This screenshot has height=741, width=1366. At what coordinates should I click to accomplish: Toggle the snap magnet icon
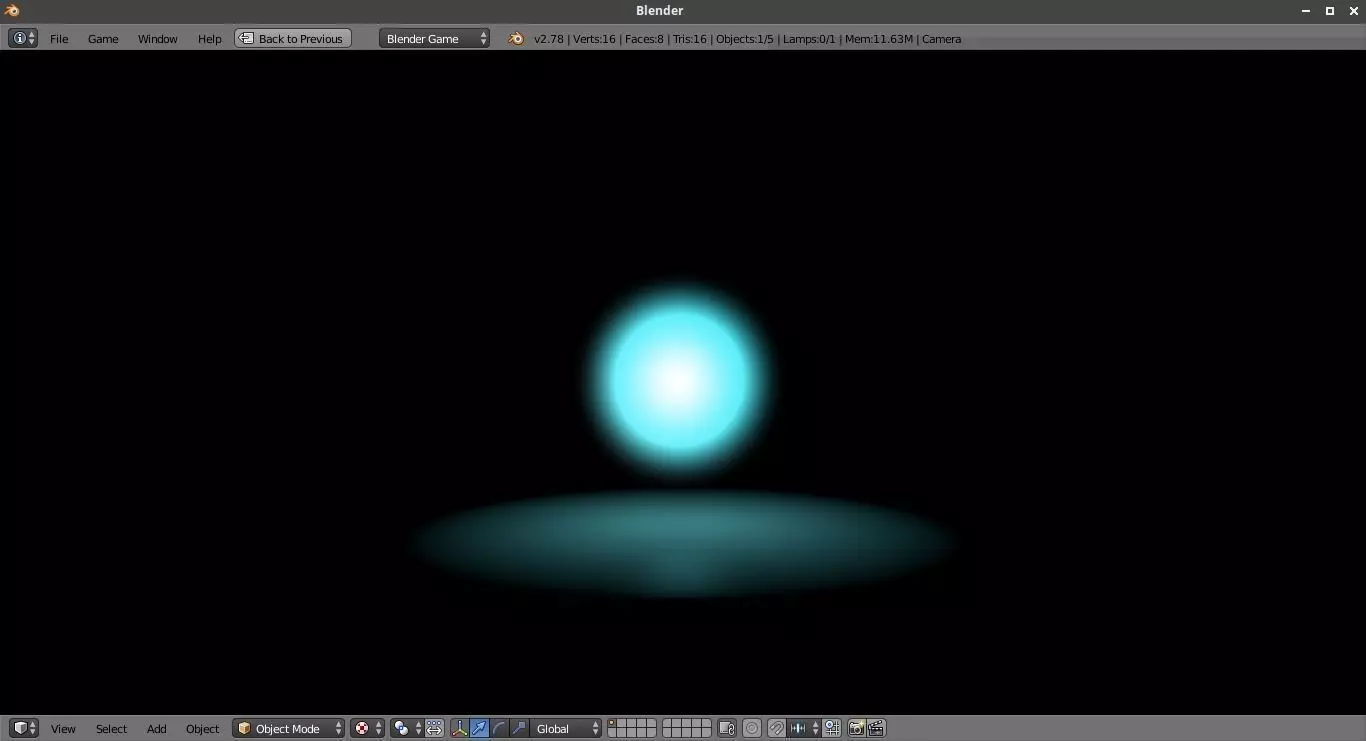pos(777,728)
